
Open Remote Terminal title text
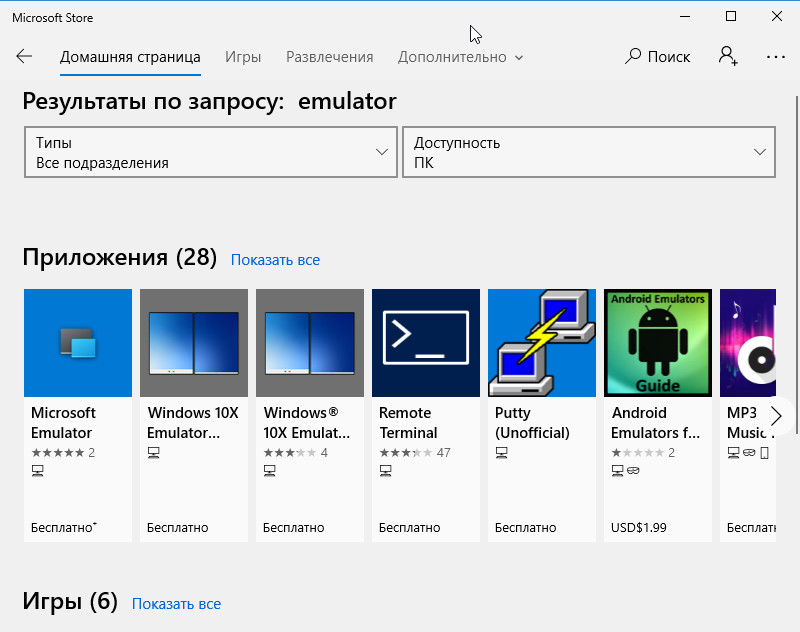click(408, 422)
